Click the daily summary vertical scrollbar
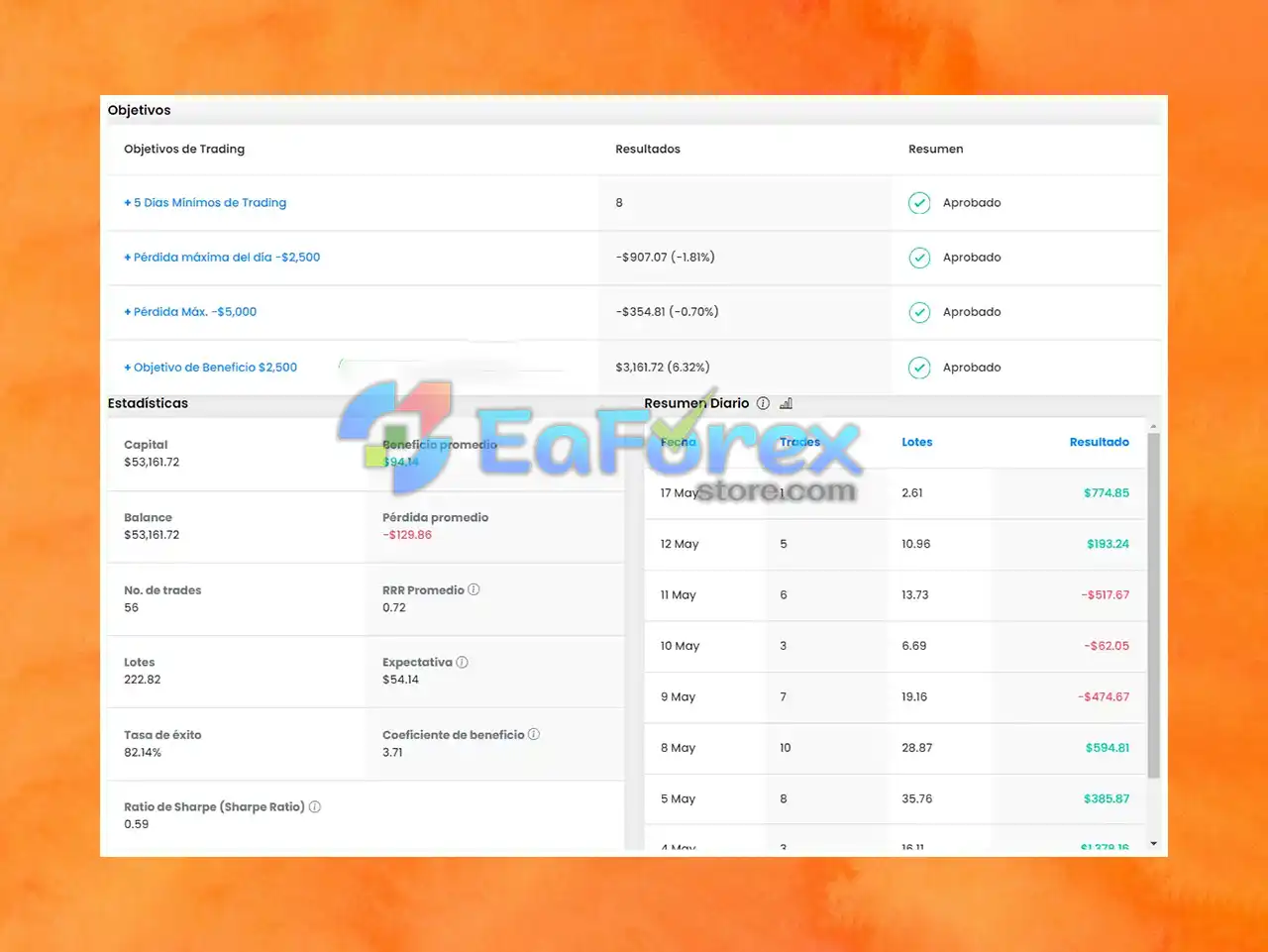1268x952 pixels. click(x=1153, y=604)
